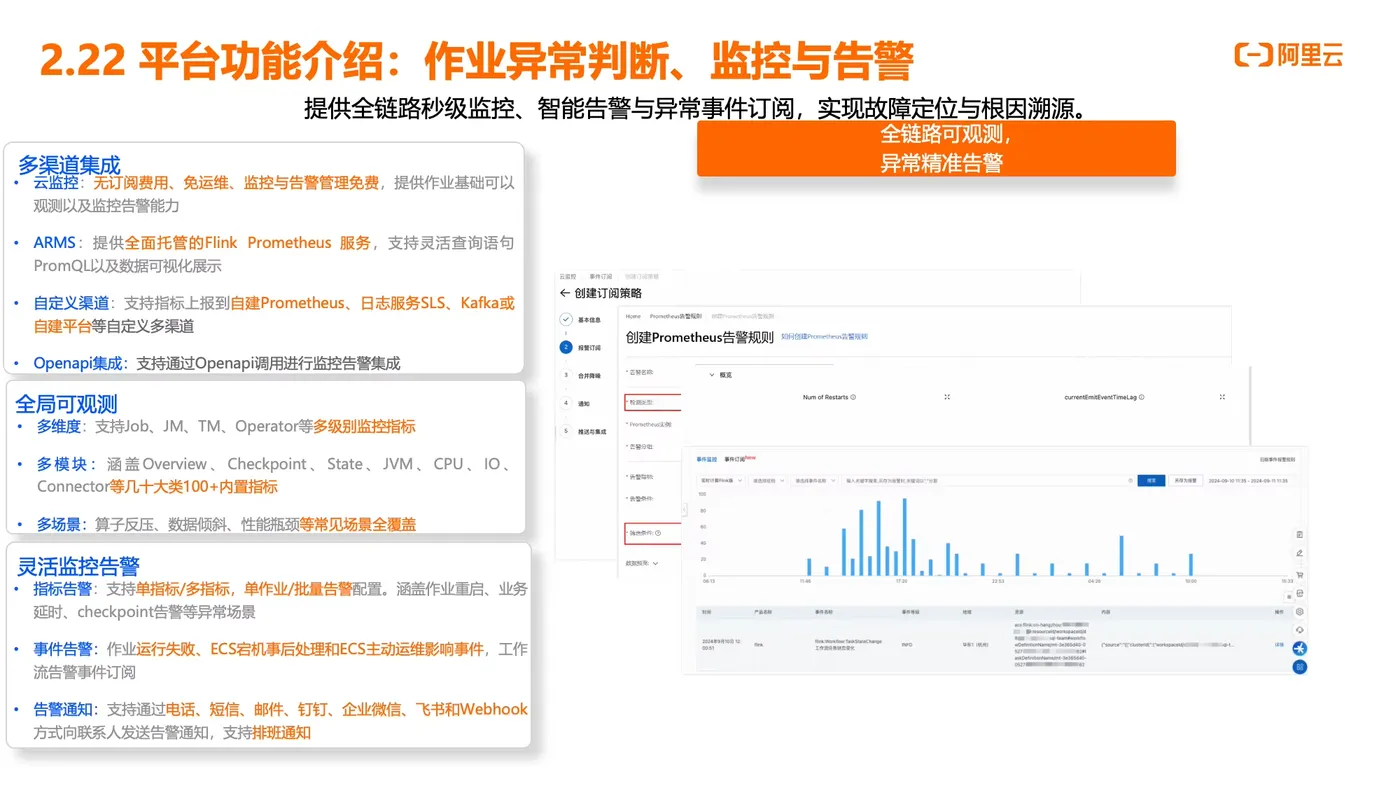Click the collapse handle left of the event chart

tap(685, 509)
